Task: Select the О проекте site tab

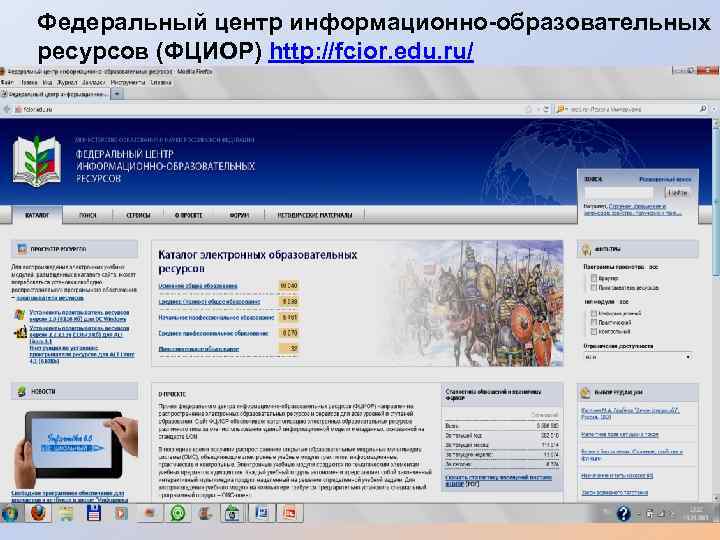Action: 189,215
